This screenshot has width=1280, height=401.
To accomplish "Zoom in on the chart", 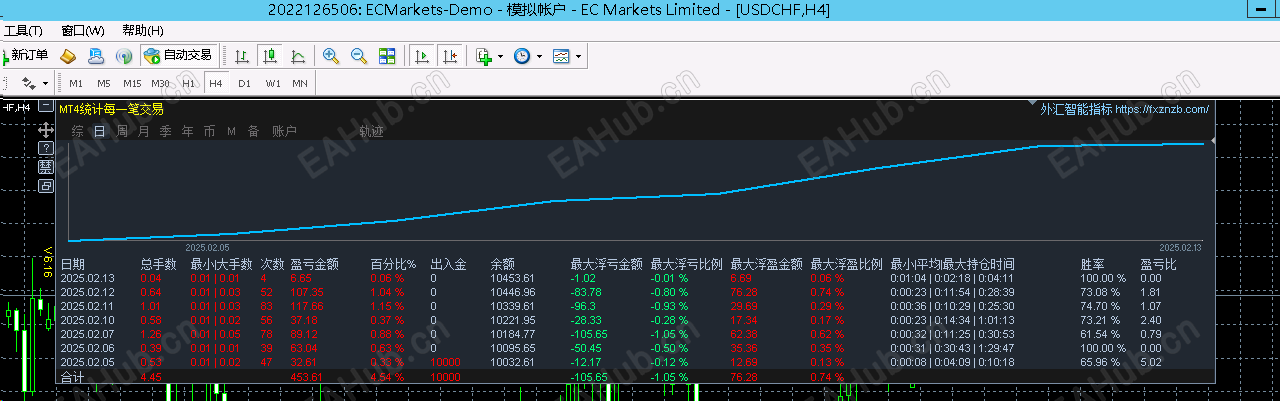I will coord(331,56).
